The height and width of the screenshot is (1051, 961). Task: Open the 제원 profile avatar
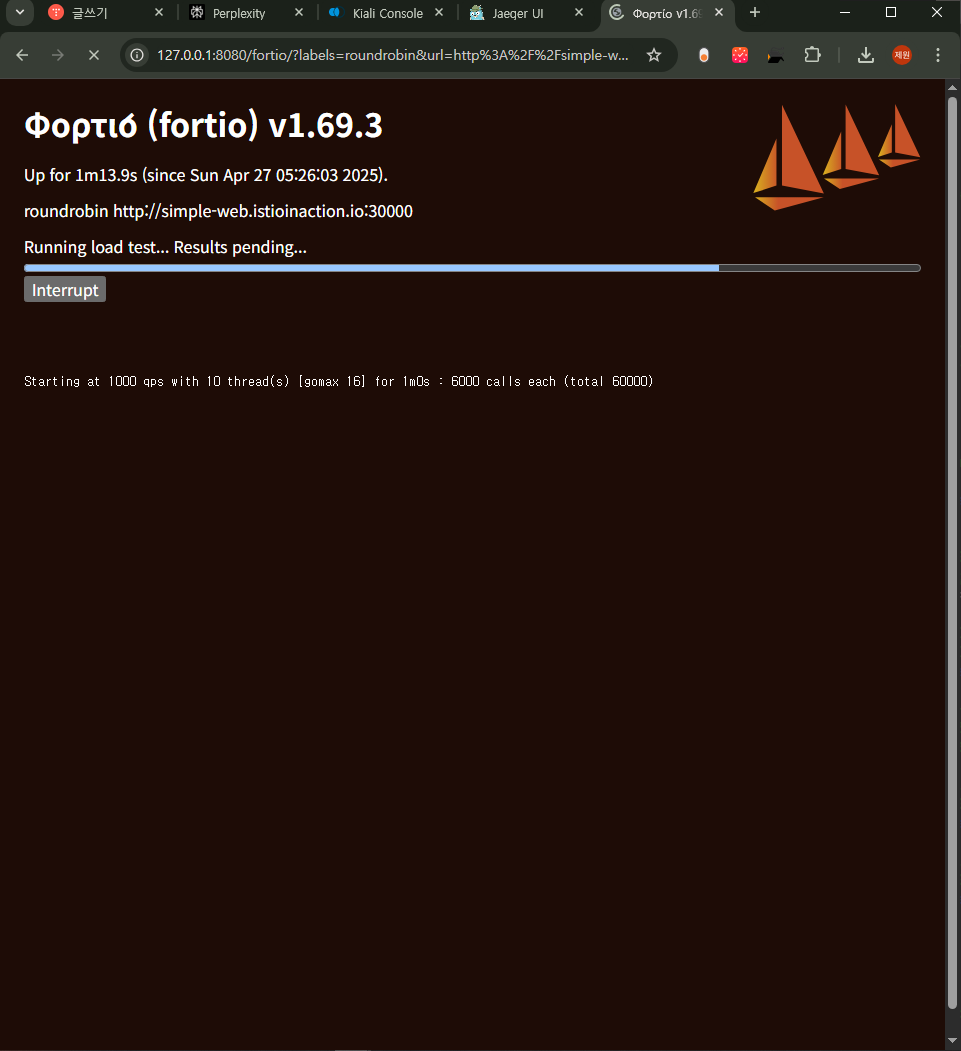pos(902,55)
